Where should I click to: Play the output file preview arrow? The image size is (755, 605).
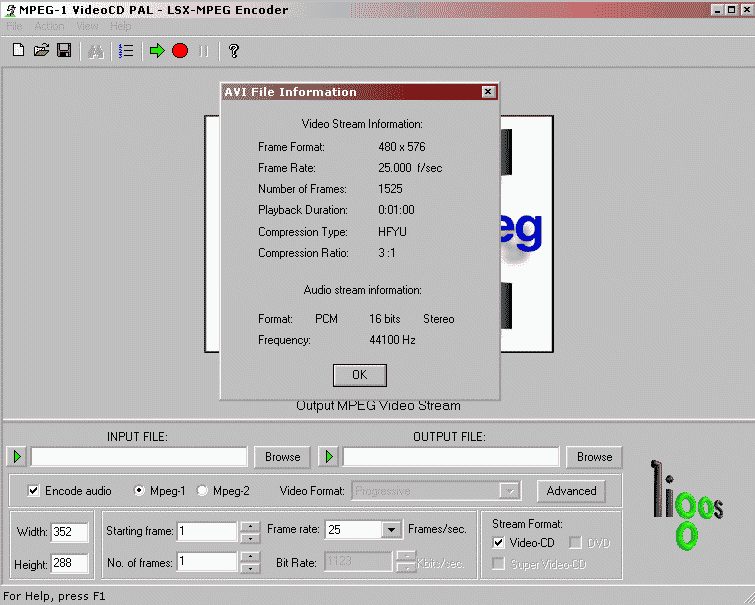pos(329,456)
